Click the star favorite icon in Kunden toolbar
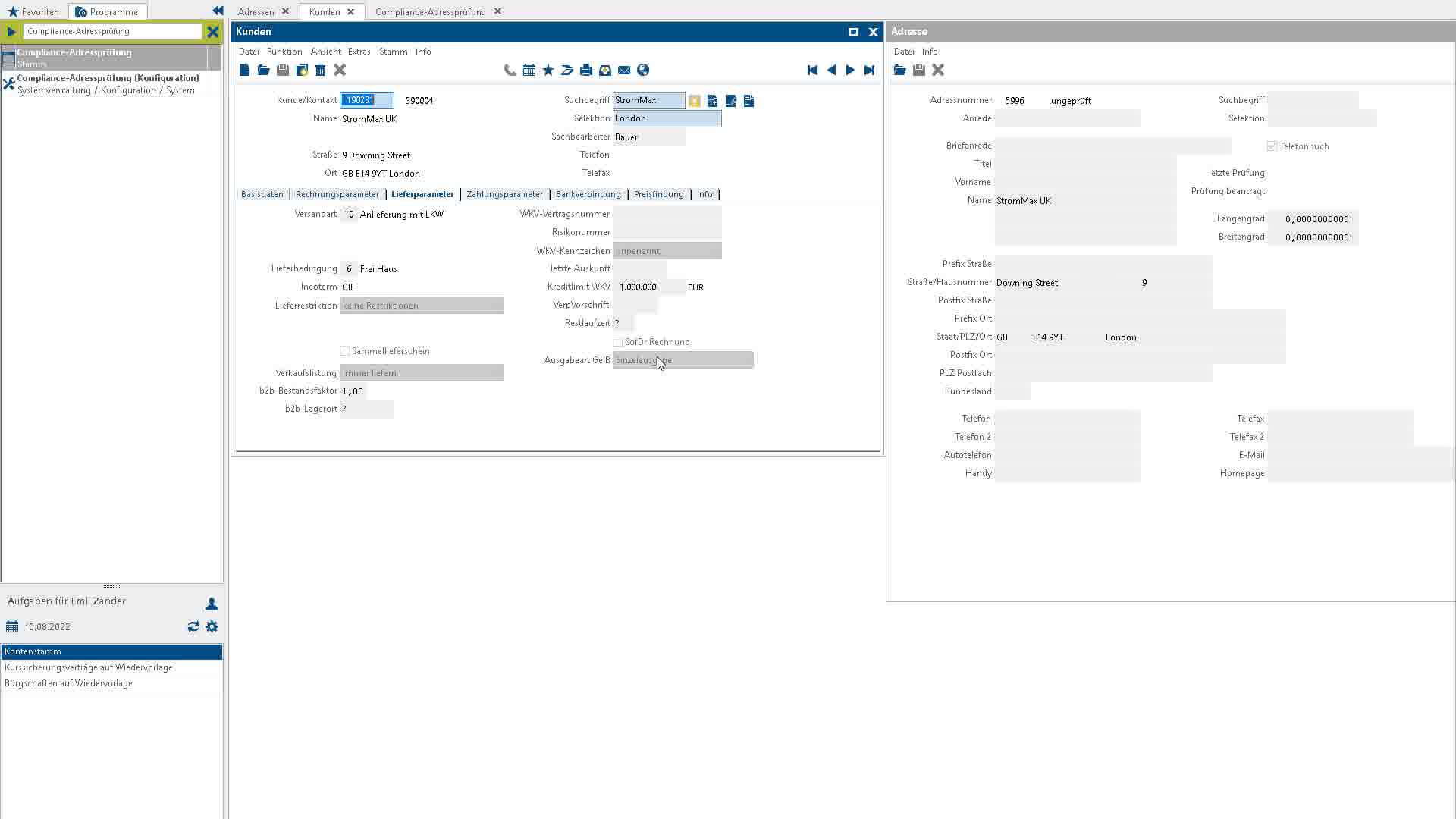Image resolution: width=1456 pixels, height=819 pixels. tap(548, 70)
